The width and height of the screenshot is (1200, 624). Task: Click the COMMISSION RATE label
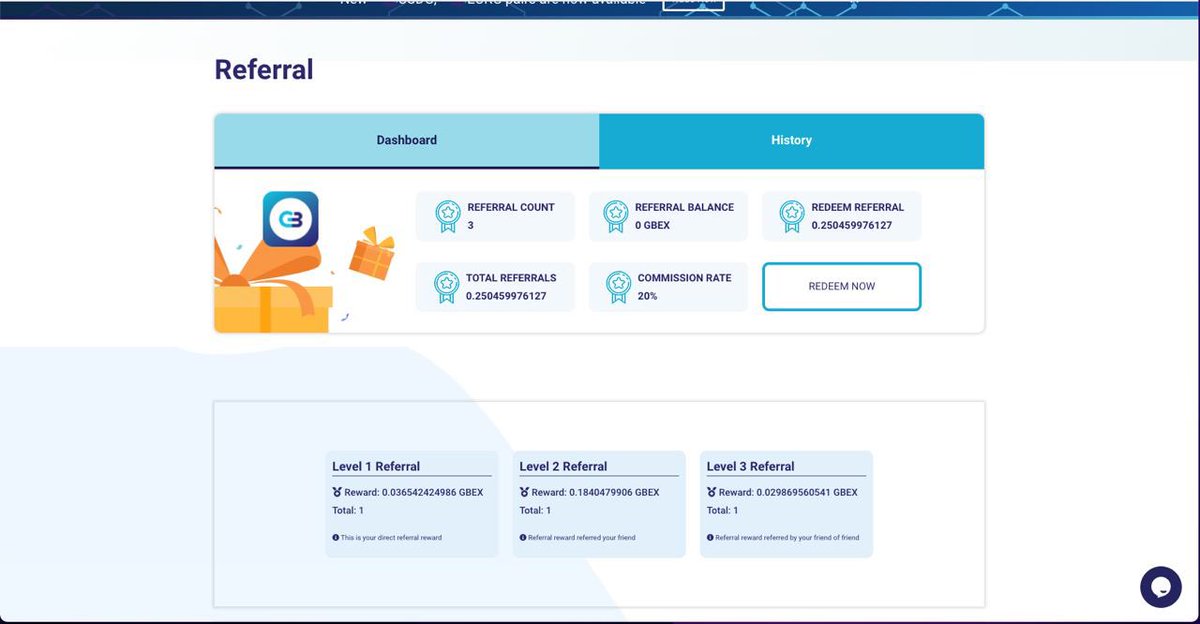[x=684, y=277]
